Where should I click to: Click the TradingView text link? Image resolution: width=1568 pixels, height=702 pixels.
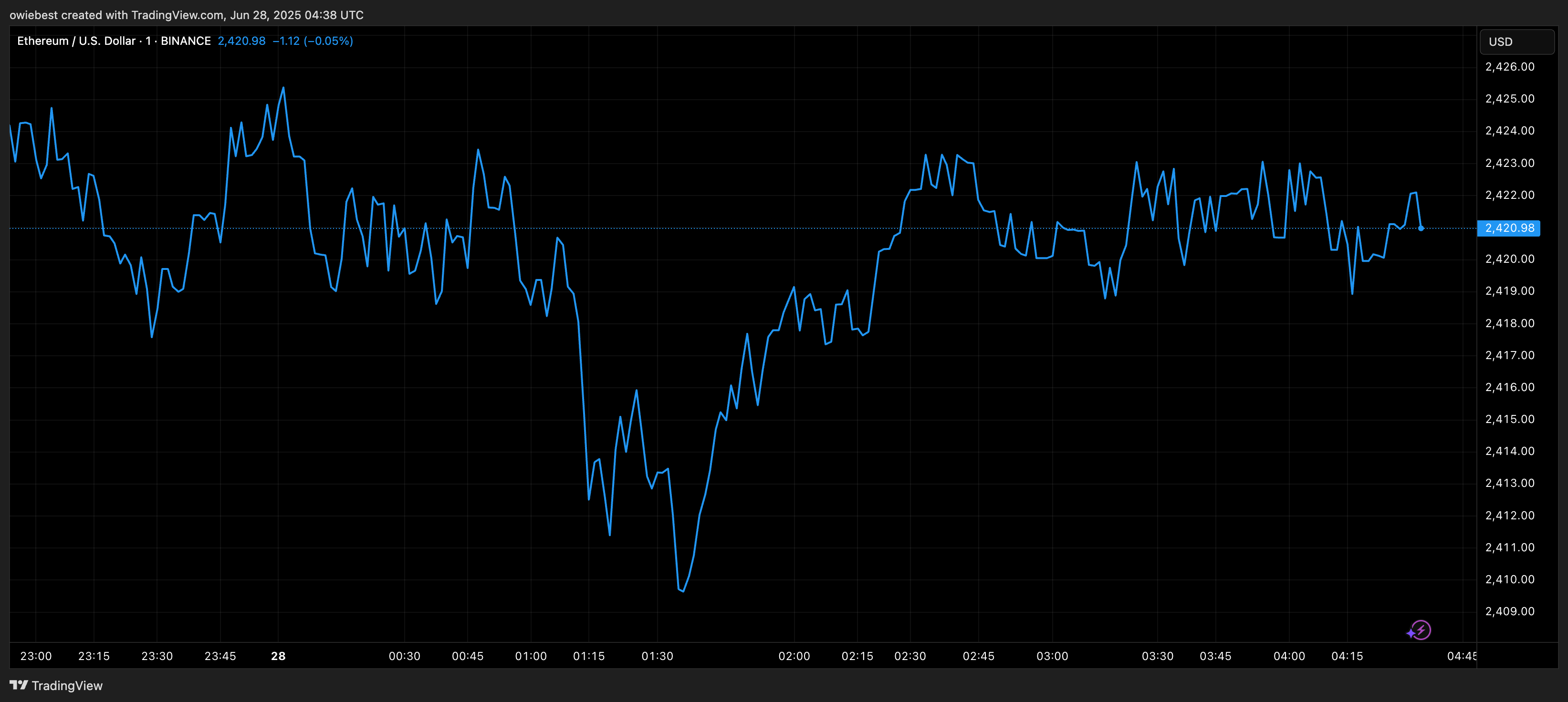pos(67,686)
